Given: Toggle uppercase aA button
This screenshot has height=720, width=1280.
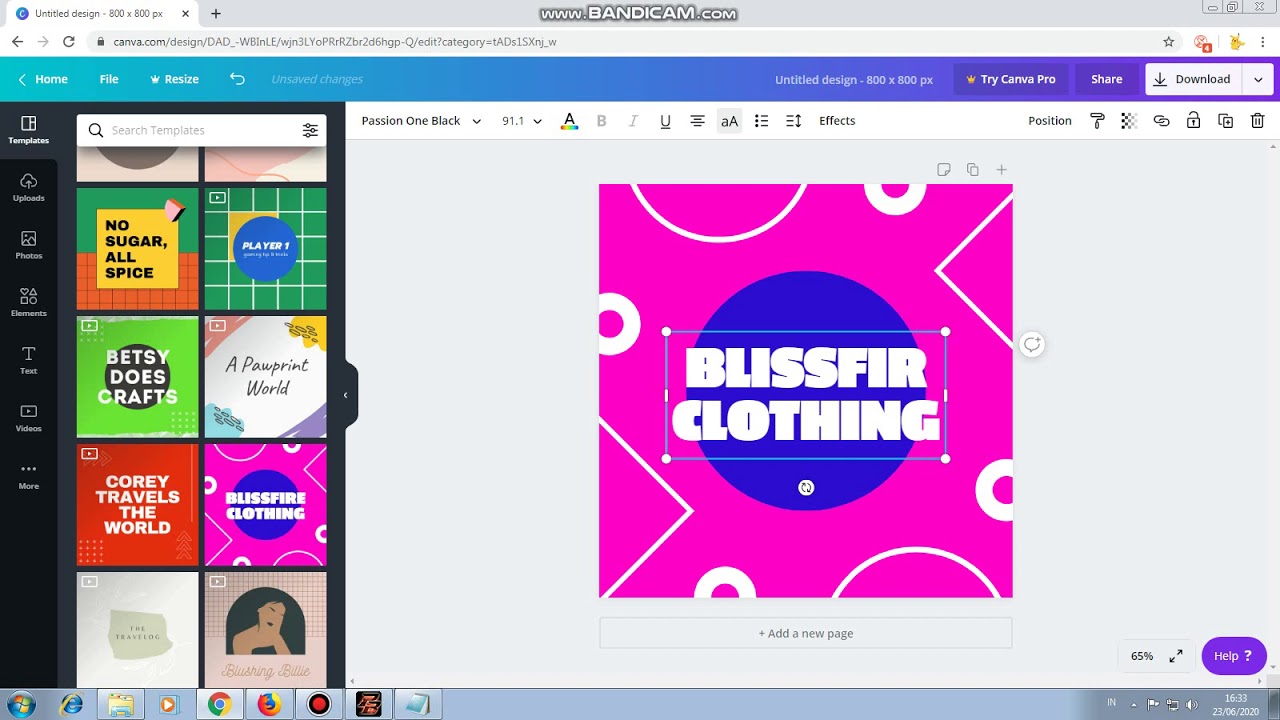Looking at the screenshot, I should click(729, 121).
